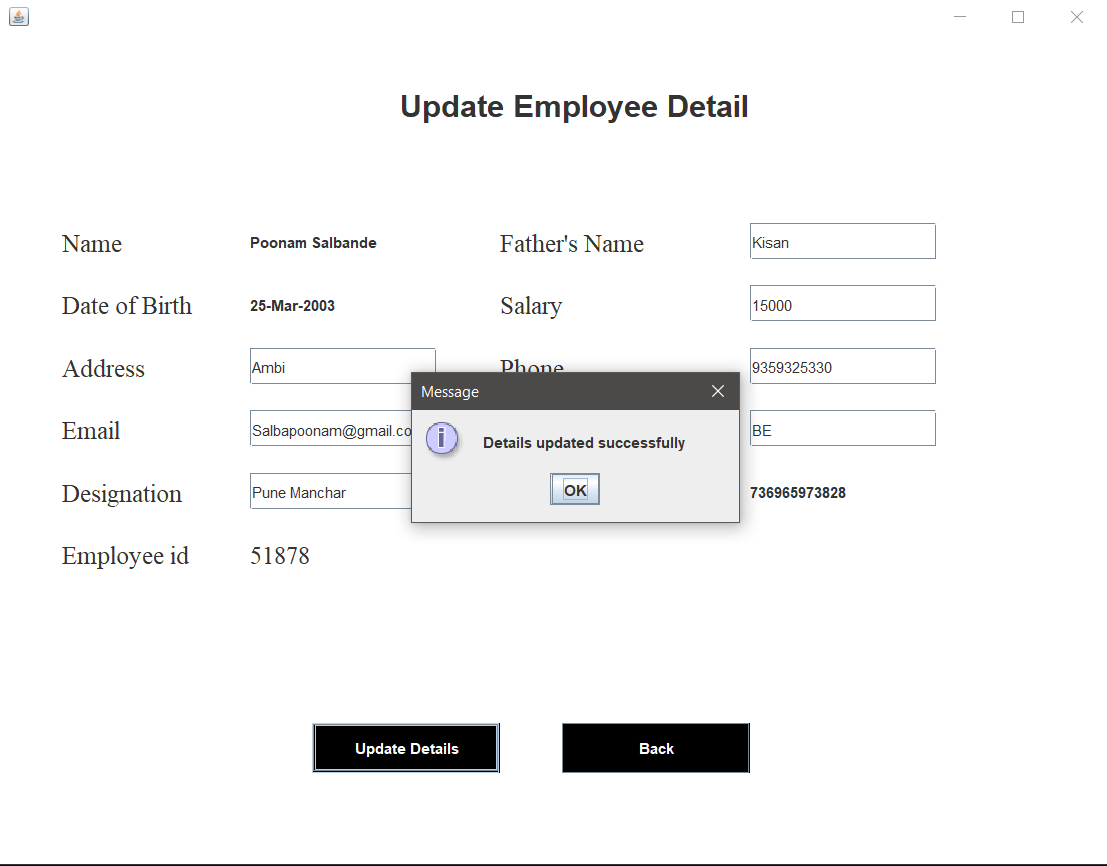The width and height of the screenshot is (1107, 866).
Task: Close the Message dialog with its X
Action: 718,391
